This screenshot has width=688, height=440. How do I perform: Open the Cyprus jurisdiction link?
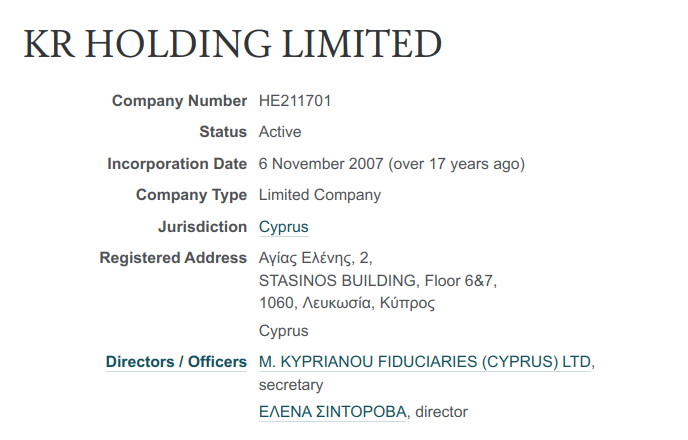[x=283, y=227]
